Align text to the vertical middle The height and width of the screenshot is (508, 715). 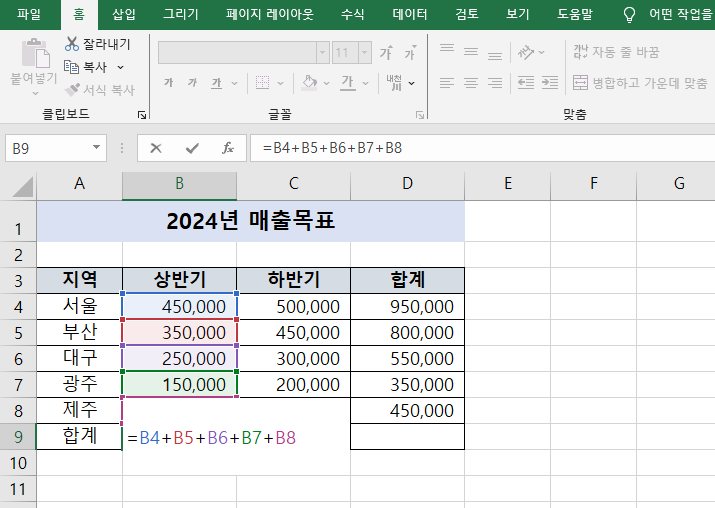(x=471, y=52)
